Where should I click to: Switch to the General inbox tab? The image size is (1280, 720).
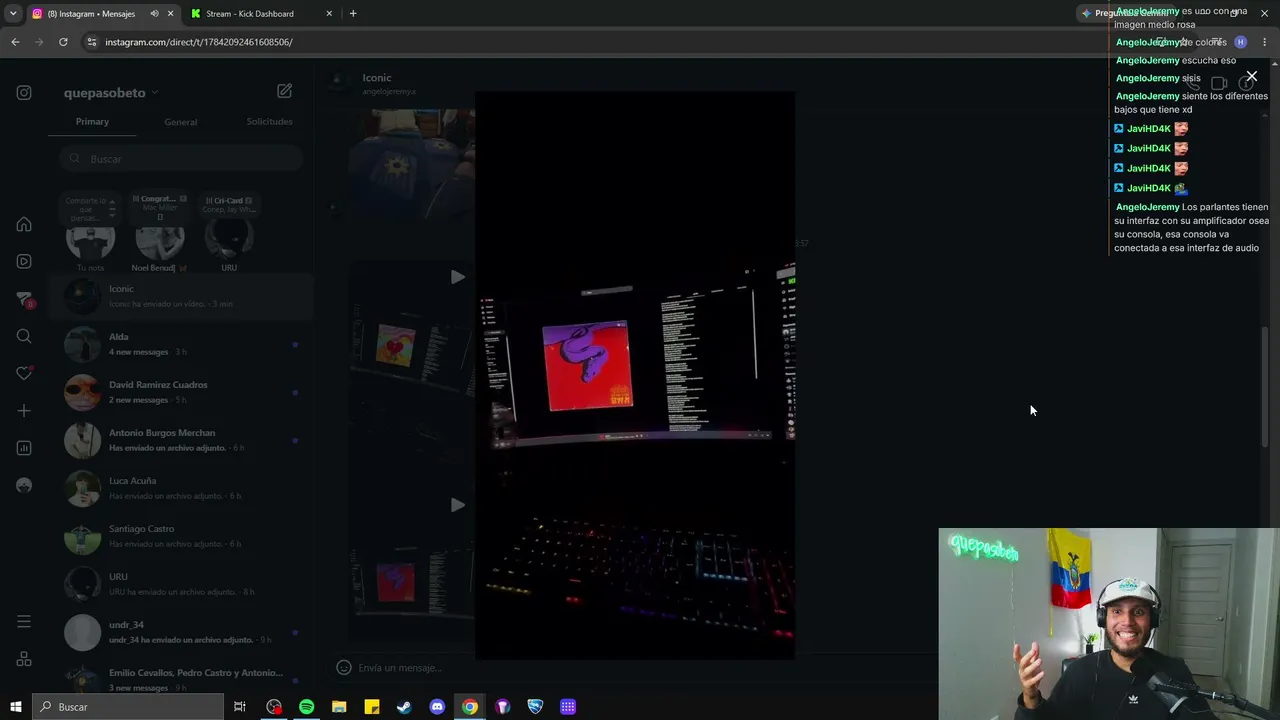(x=180, y=122)
